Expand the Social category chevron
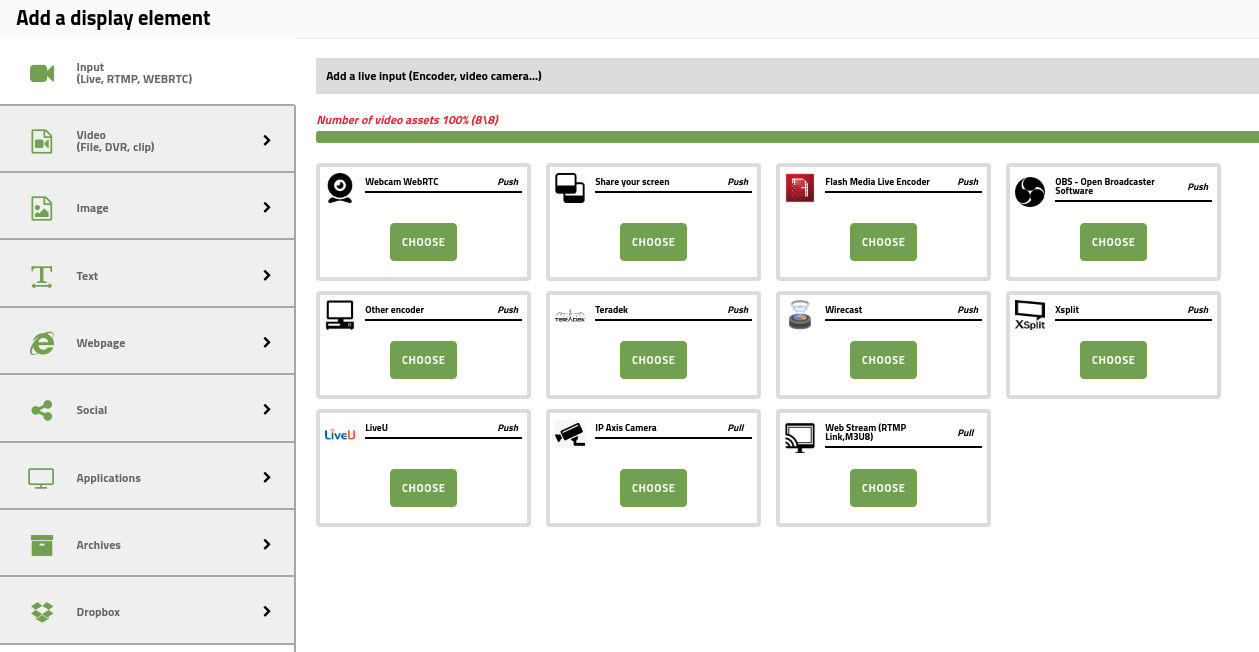This screenshot has height=652, width=1259. pos(267,409)
